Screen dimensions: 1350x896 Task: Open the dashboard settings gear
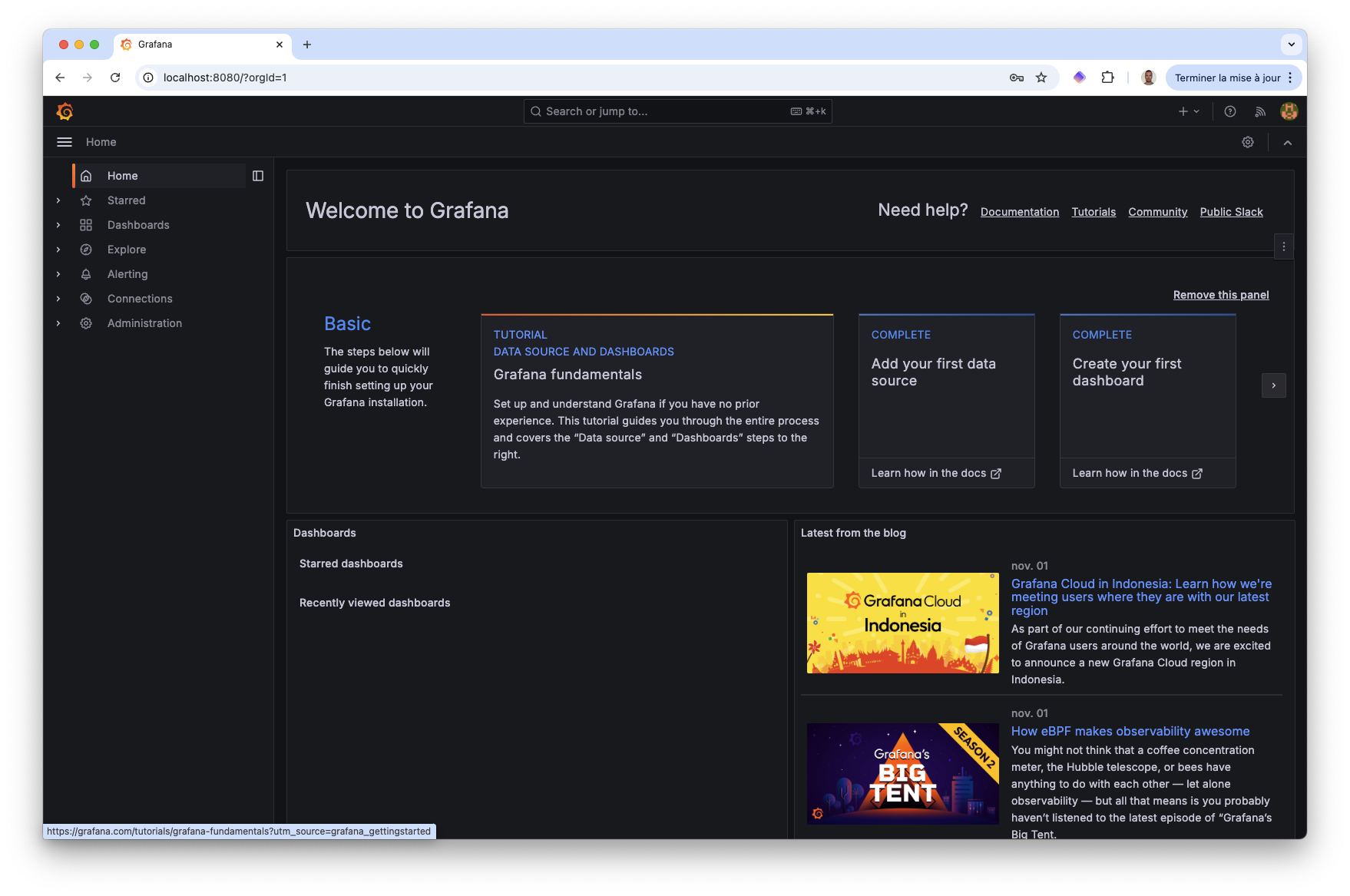pos(1248,142)
